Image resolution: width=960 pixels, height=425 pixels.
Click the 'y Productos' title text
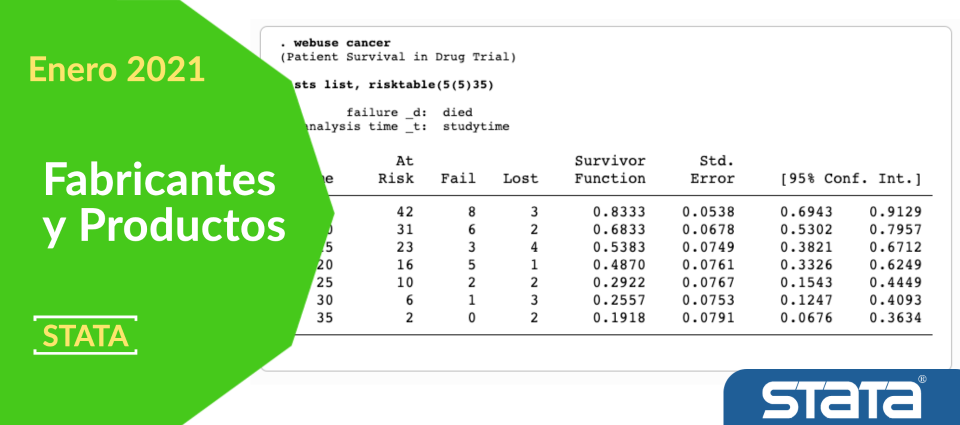click(164, 225)
